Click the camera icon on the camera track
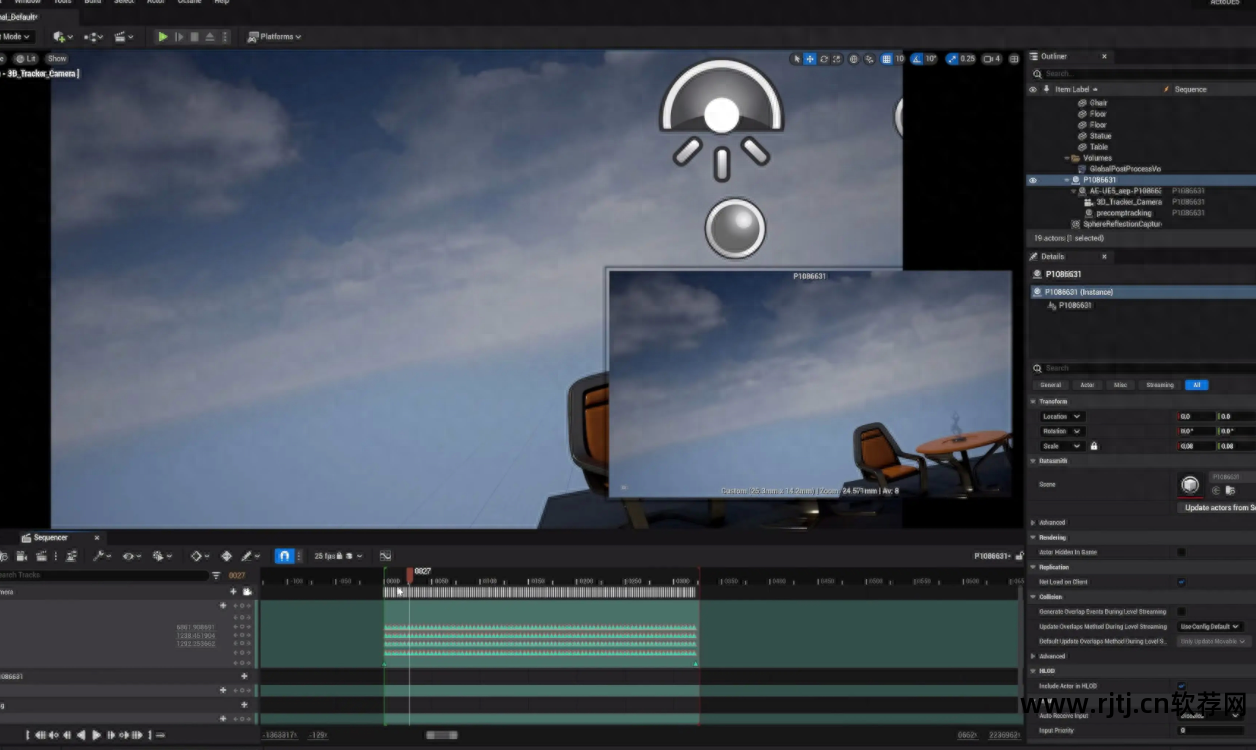The image size is (1256, 750). (247, 592)
